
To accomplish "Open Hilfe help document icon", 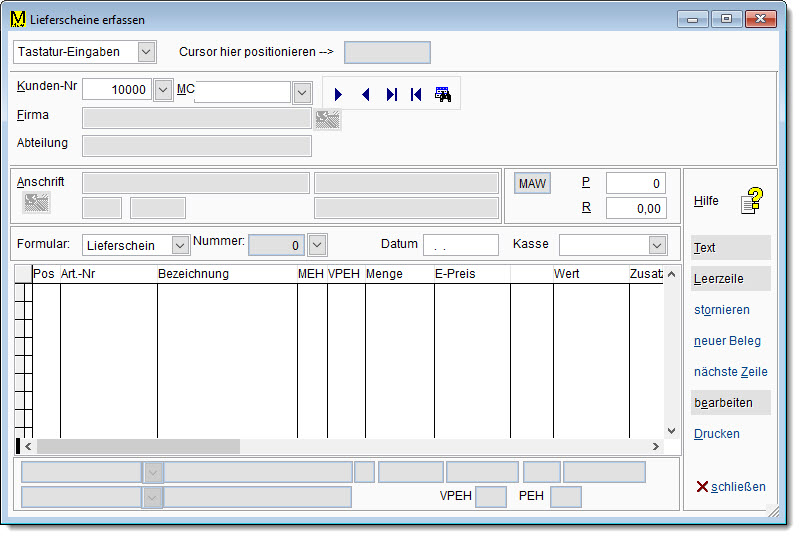I will pyautogui.click(x=751, y=201).
